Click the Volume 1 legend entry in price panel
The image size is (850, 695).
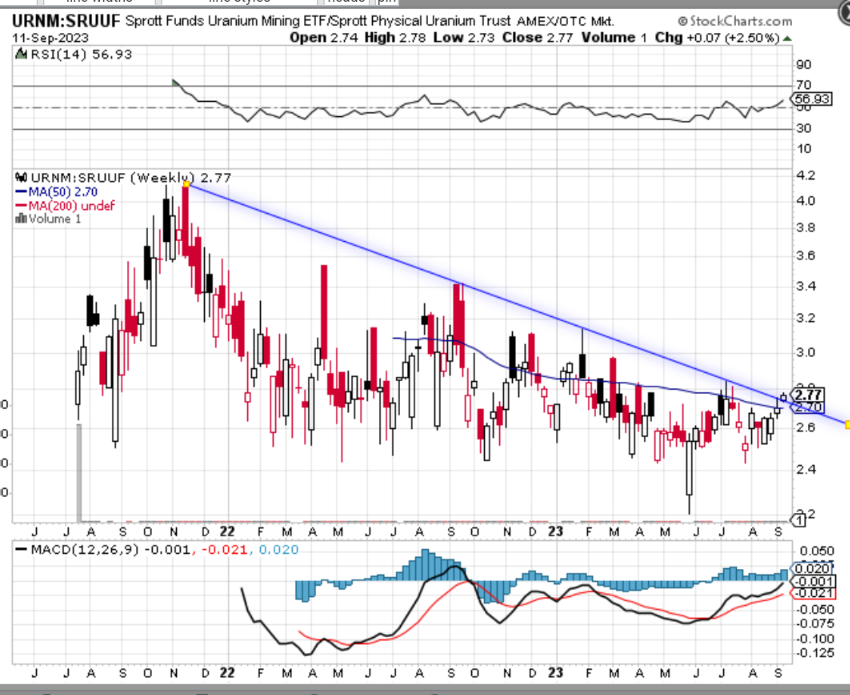[x=55, y=219]
